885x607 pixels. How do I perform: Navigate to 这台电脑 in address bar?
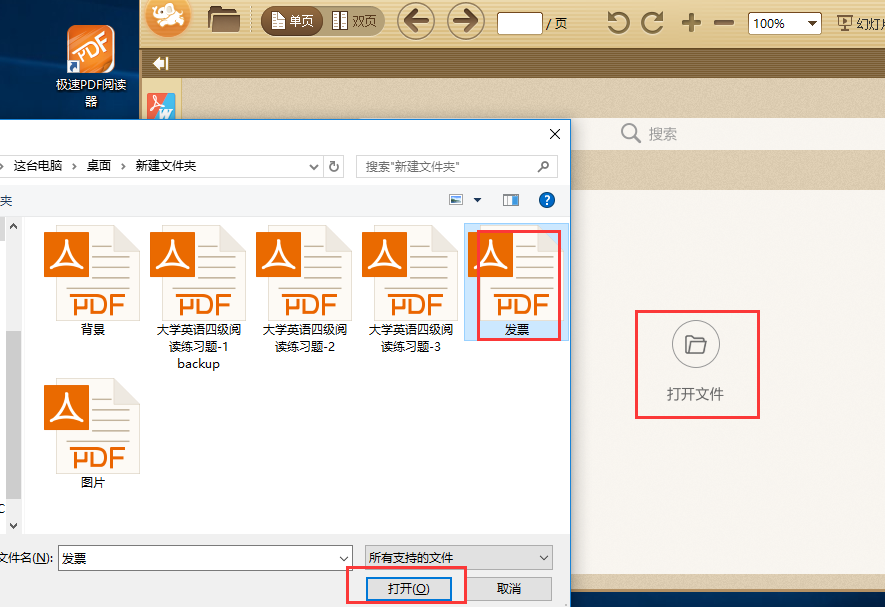tap(38, 165)
